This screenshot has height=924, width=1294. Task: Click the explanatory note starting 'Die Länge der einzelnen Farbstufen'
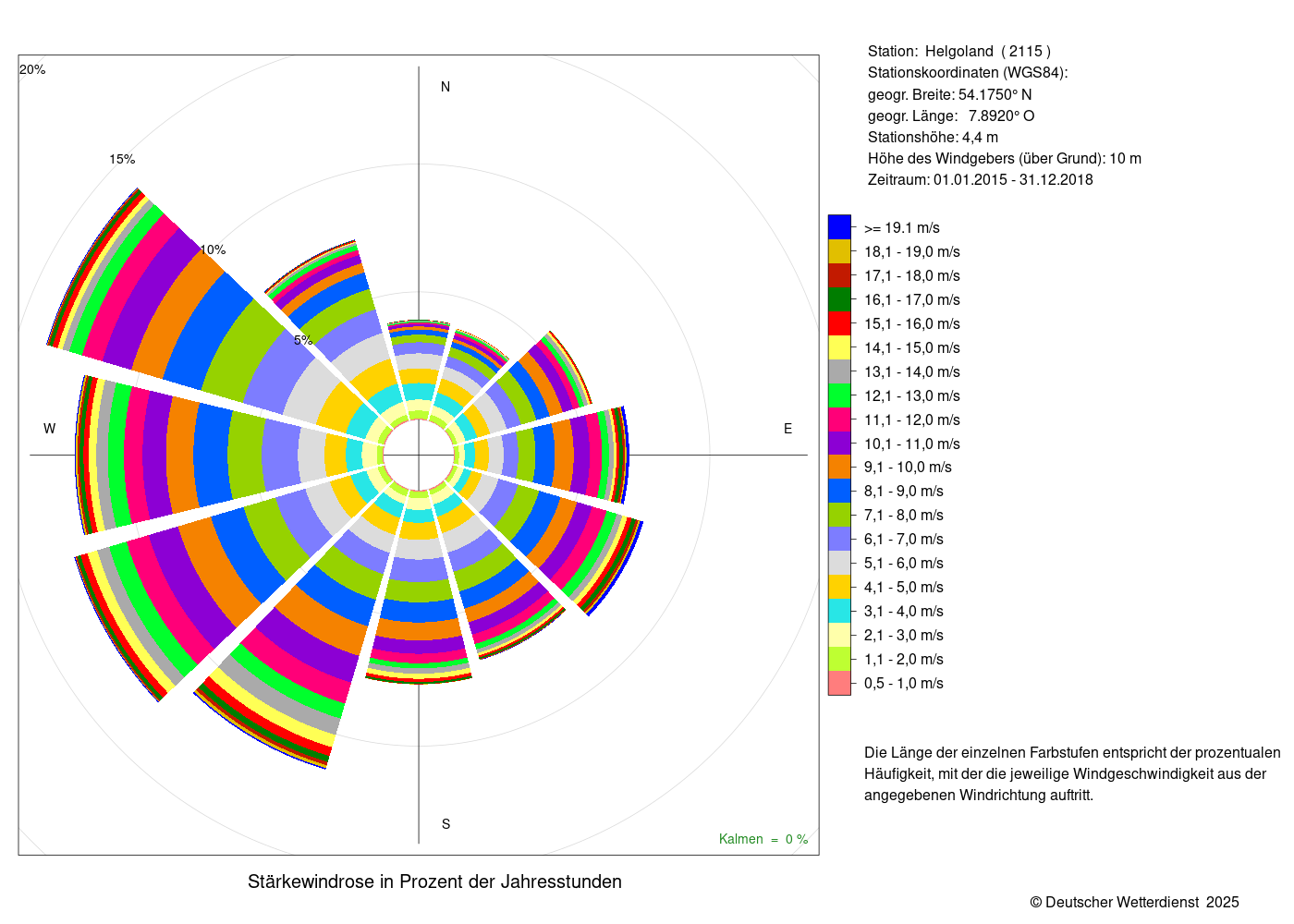pos(1072,773)
